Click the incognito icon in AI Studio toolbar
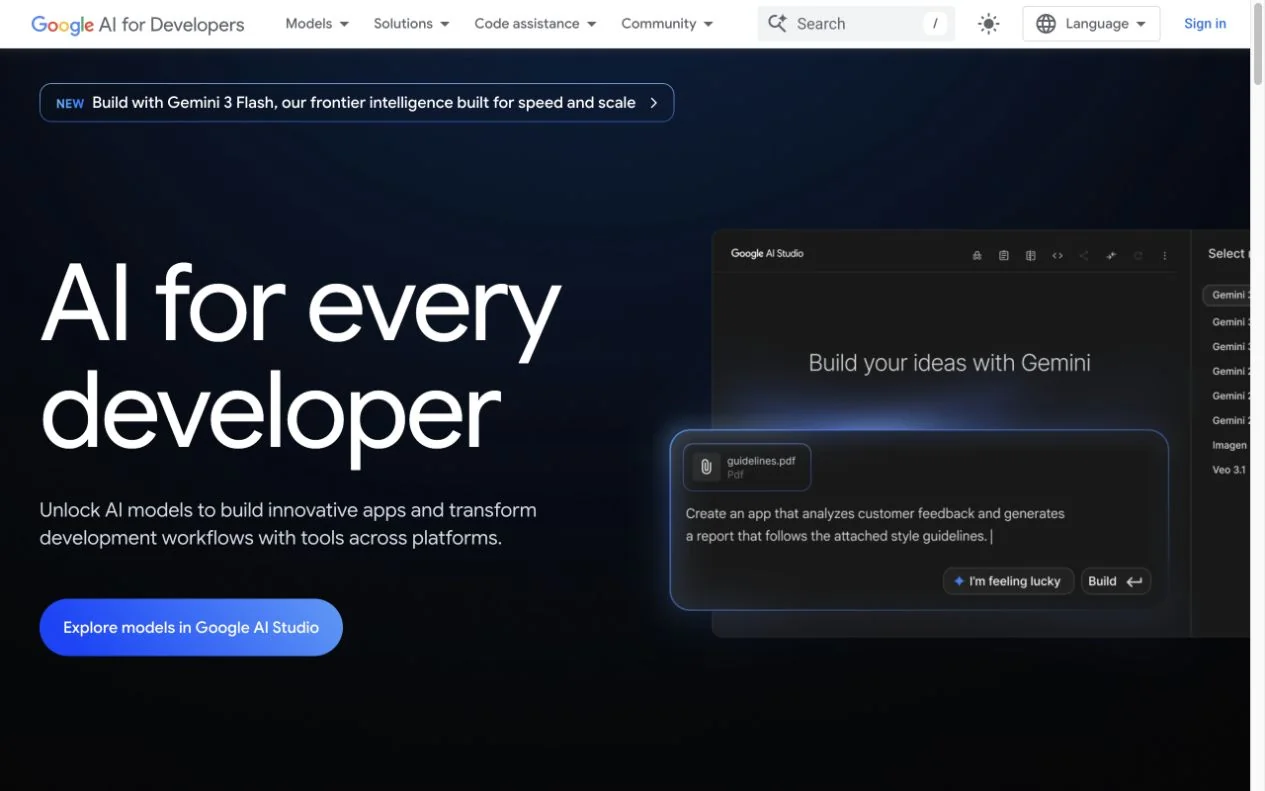1265x791 pixels. [977, 256]
